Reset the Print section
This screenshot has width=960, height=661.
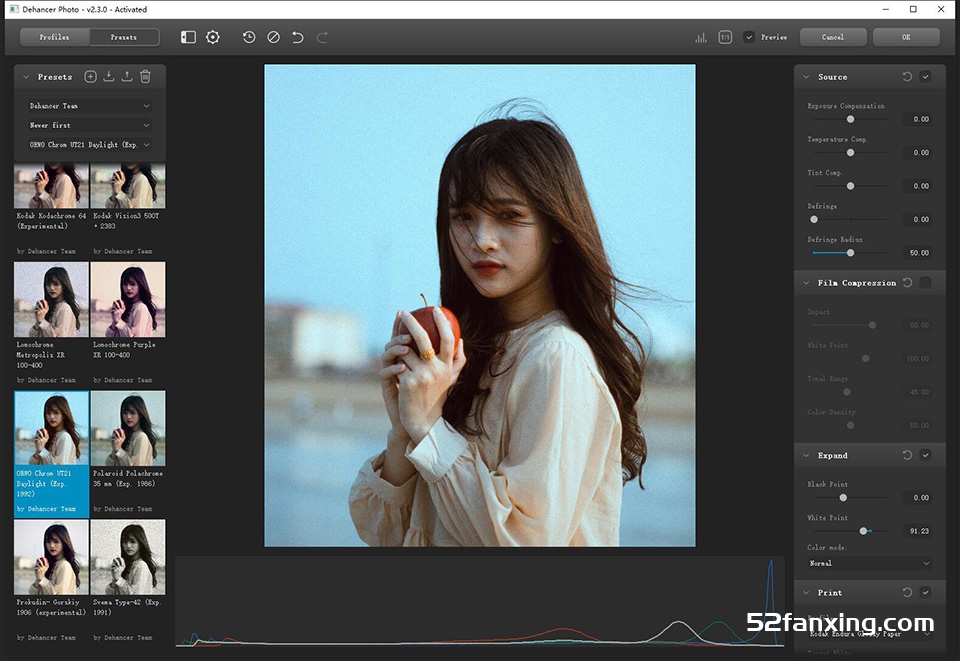(x=907, y=592)
